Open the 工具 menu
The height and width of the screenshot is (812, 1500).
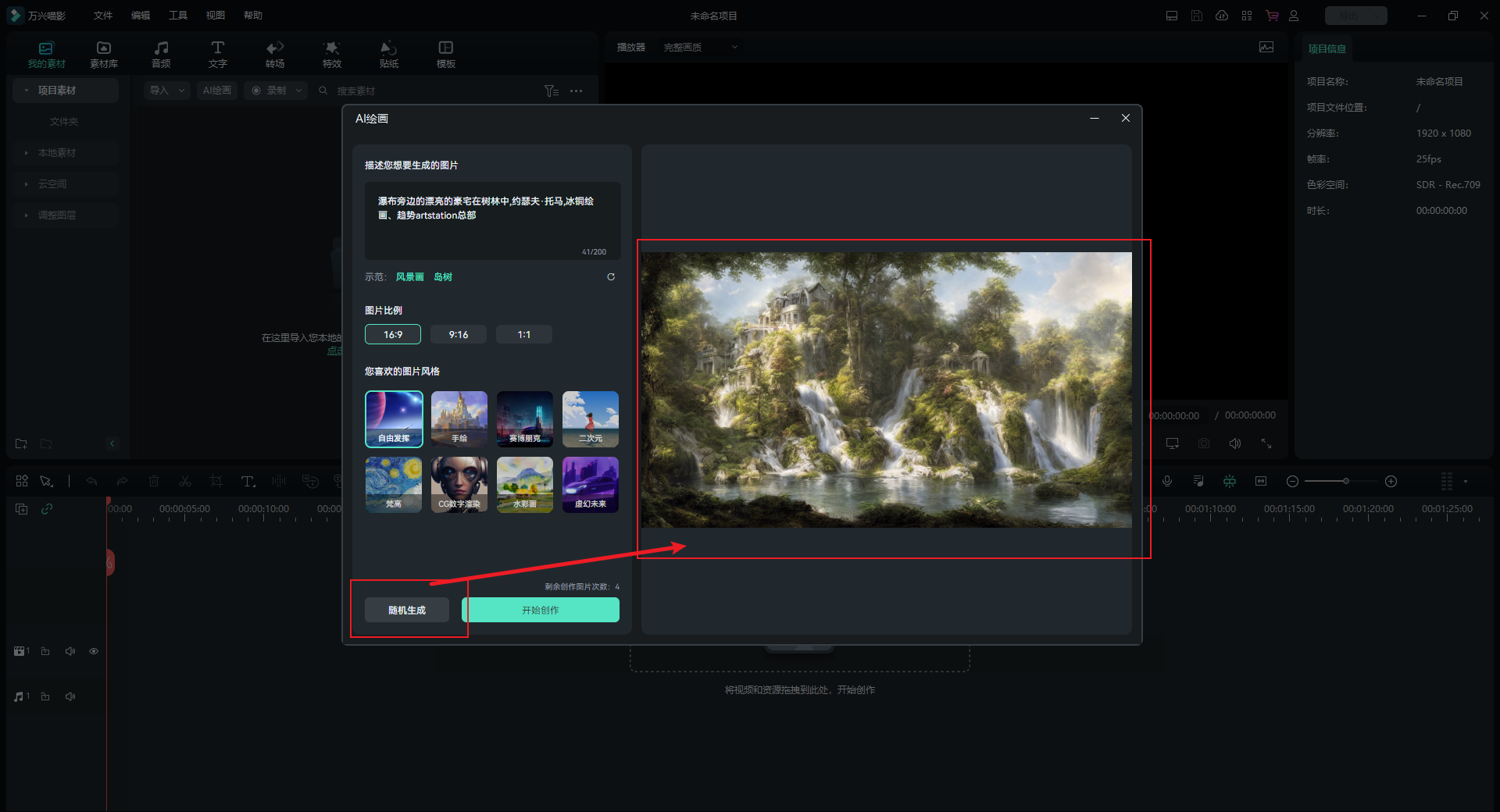click(178, 16)
